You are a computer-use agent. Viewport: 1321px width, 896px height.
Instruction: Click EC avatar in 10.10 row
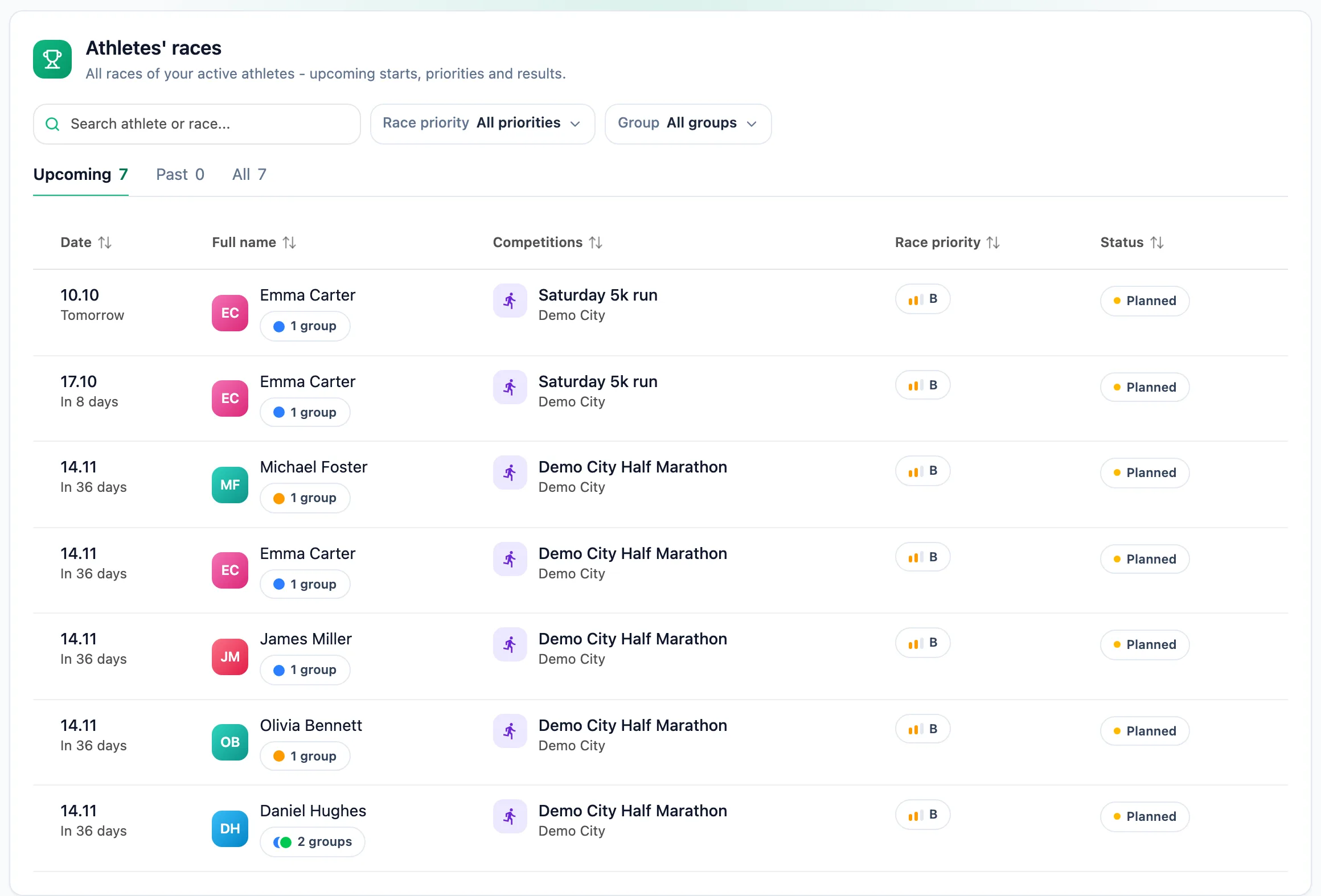point(230,313)
